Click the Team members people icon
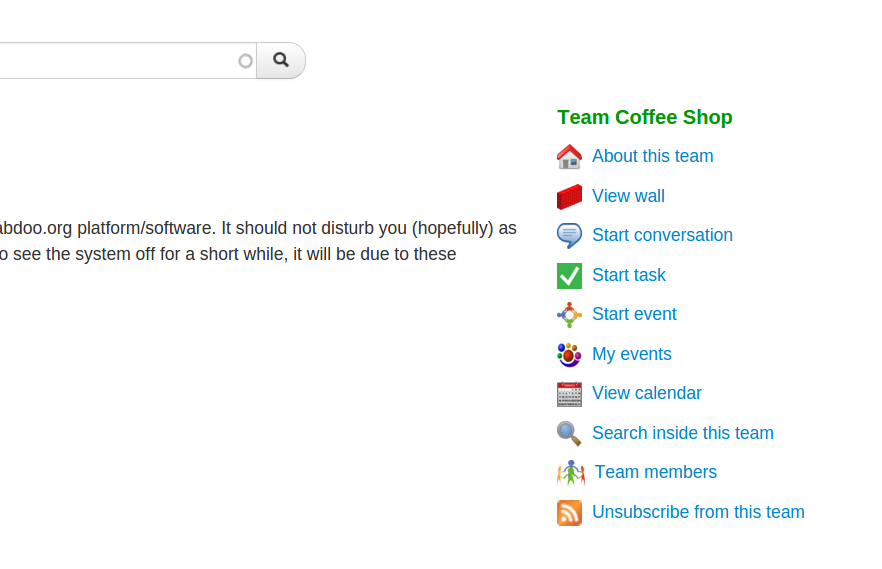882x569 pixels. tap(570, 473)
